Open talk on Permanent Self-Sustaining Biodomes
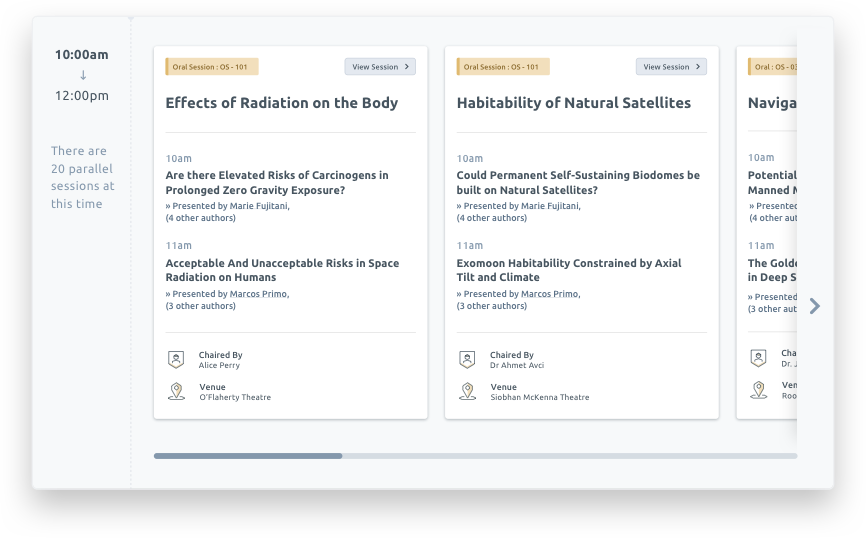 [x=578, y=182]
